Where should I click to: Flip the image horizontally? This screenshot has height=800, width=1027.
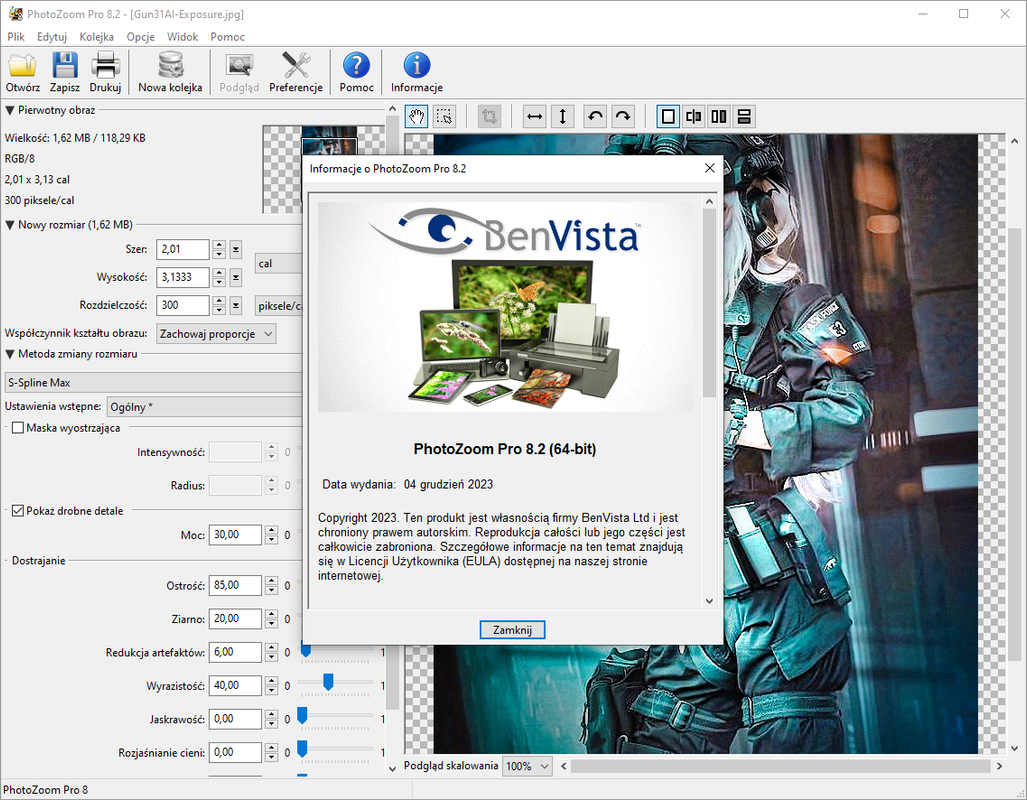point(534,117)
